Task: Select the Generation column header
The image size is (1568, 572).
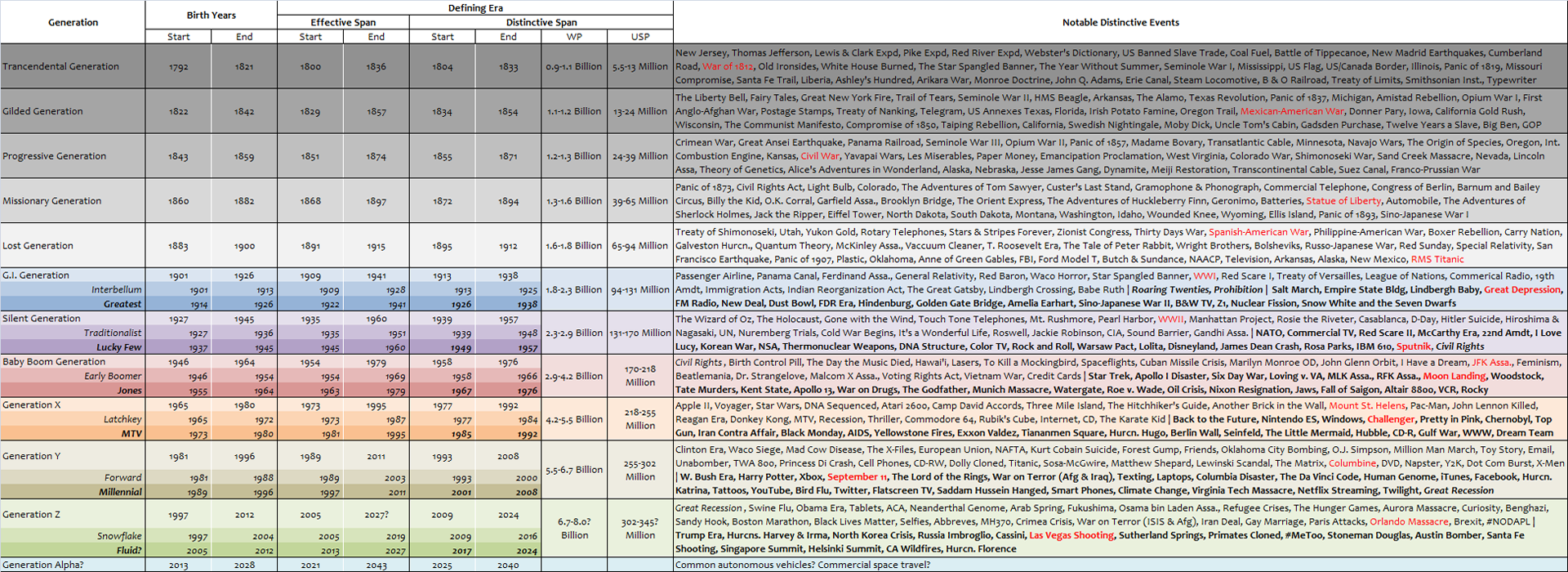Action: (73, 22)
